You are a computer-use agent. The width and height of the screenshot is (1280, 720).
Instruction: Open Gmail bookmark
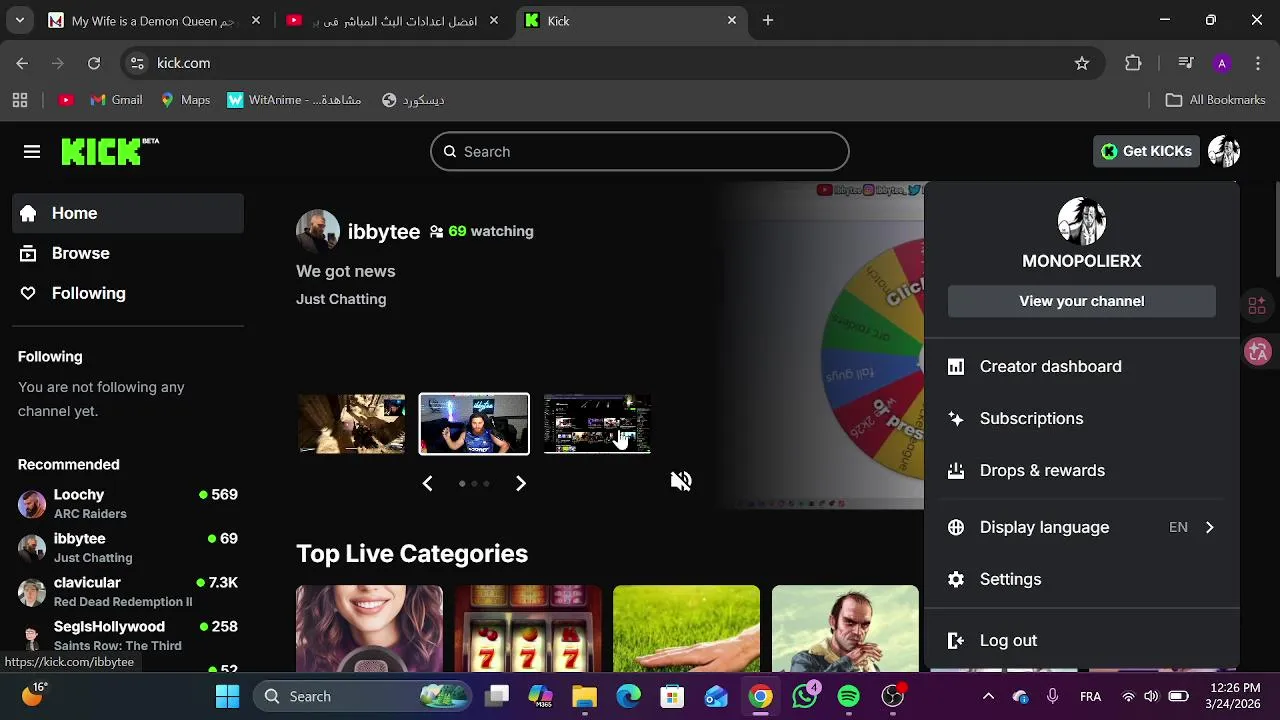click(x=116, y=100)
